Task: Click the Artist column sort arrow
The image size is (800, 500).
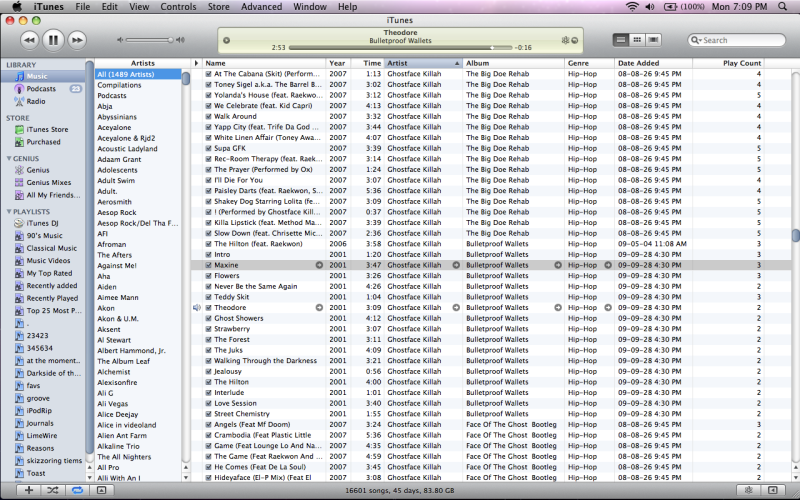Action: (x=457, y=63)
